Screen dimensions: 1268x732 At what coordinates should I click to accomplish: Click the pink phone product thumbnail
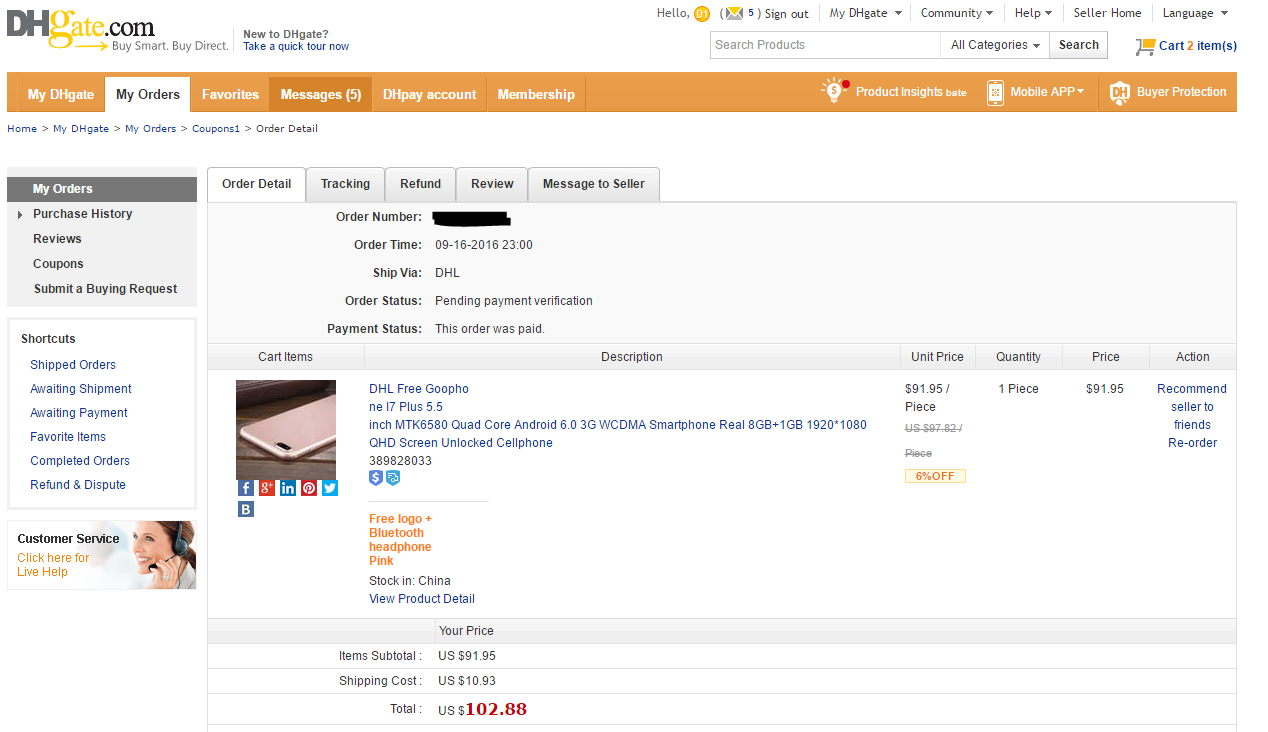click(x=286, y=430)
